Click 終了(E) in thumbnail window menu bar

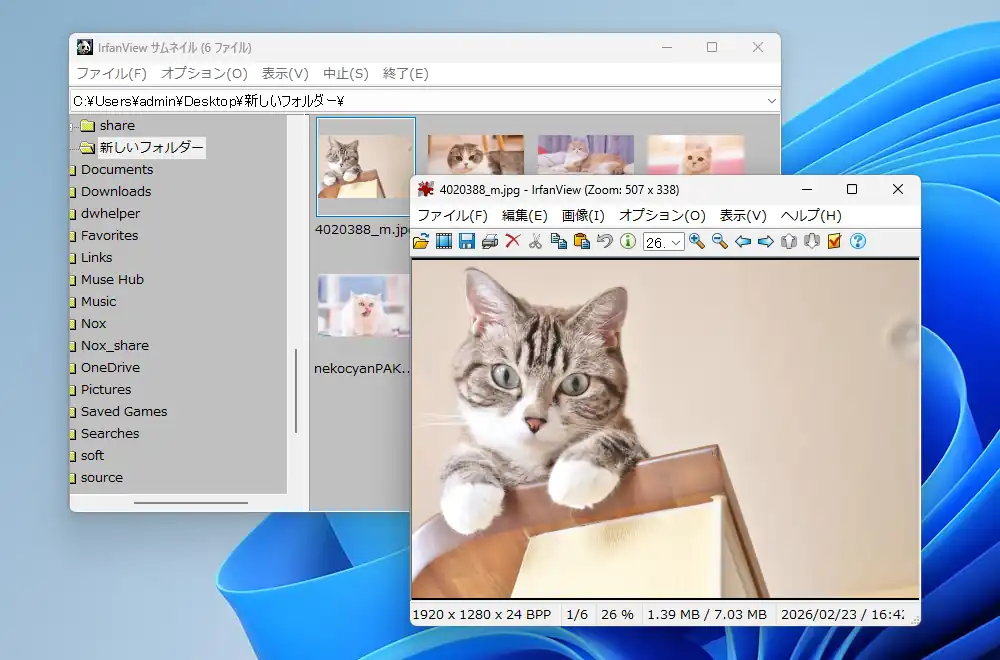tap(405, 74)
